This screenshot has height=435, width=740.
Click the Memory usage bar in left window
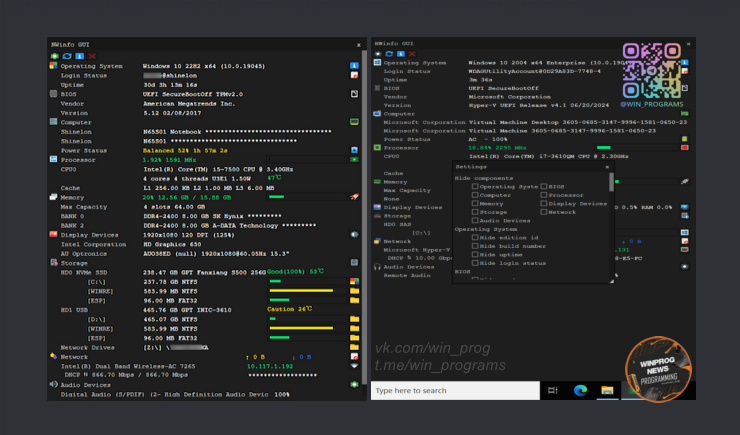coord(307,197)
